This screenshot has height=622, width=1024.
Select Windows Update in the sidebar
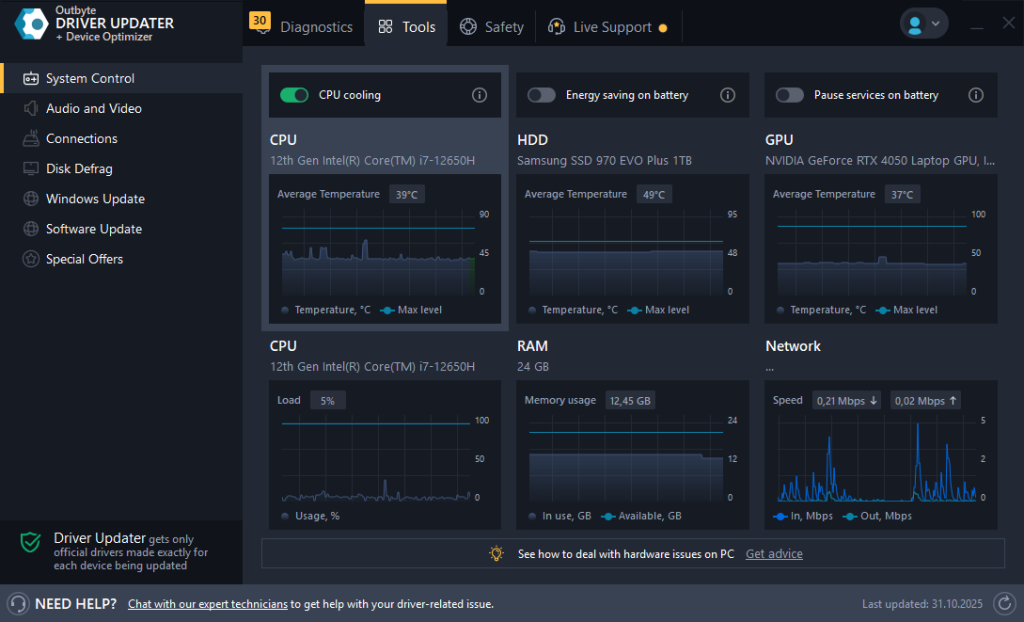[95, 199]
